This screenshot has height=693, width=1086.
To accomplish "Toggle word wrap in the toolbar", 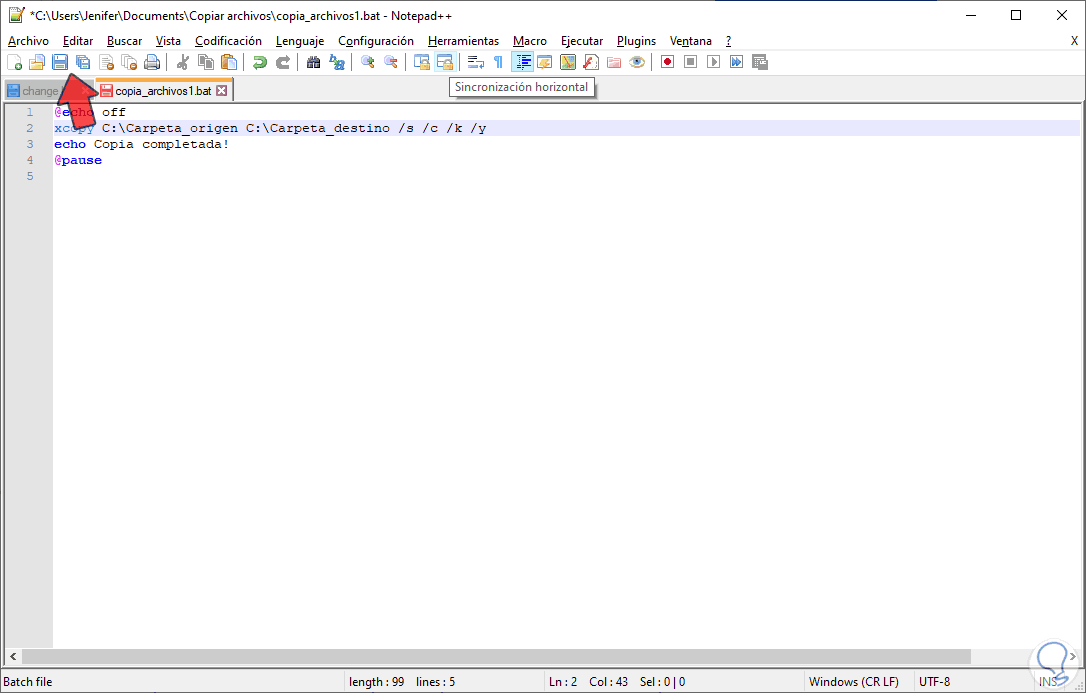I will click(476, 62).
